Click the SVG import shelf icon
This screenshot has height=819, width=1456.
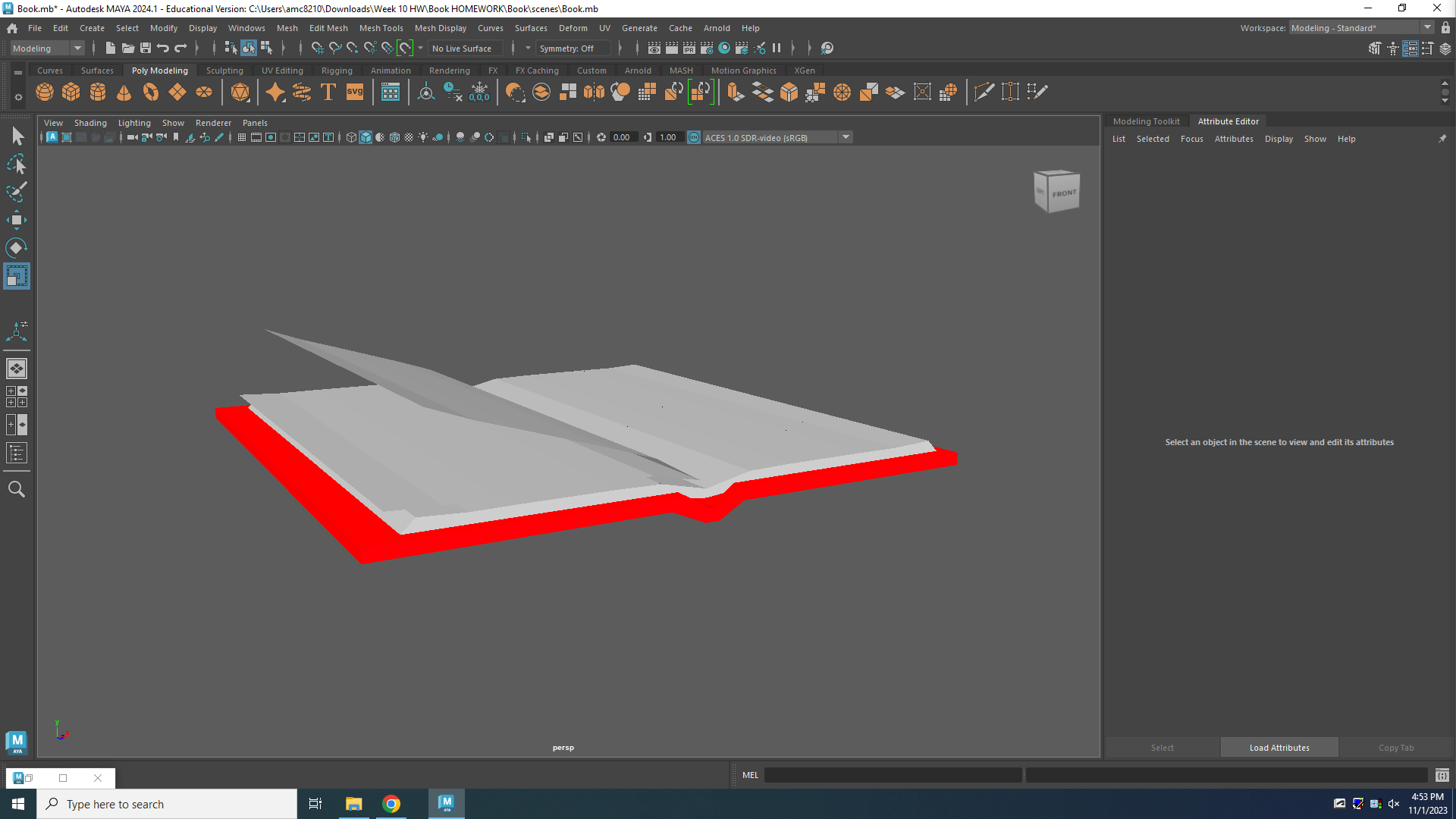(355, 93)
